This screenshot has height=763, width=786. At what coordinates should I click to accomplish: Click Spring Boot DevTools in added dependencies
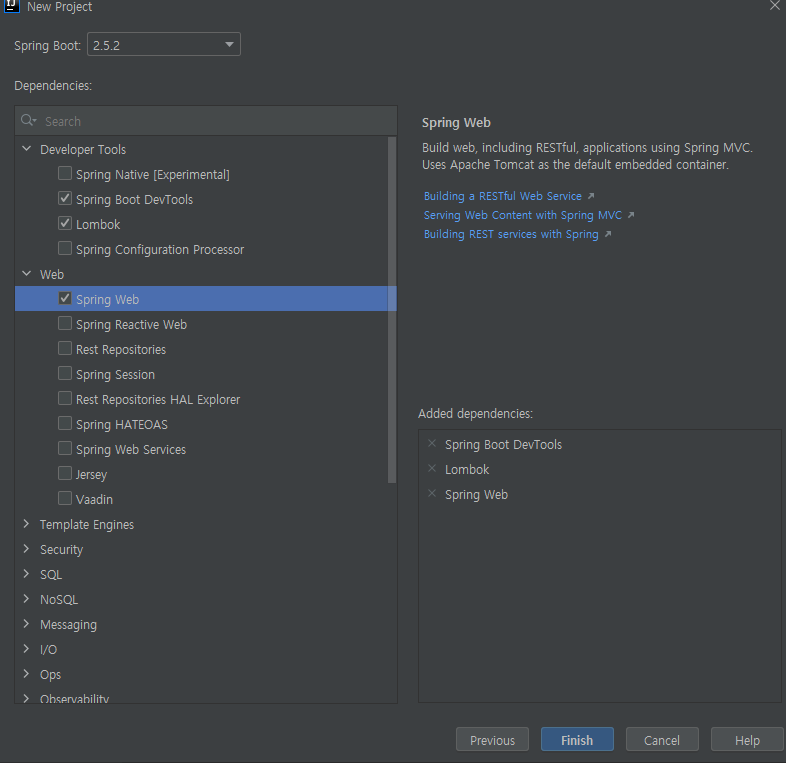click(503, 445)
